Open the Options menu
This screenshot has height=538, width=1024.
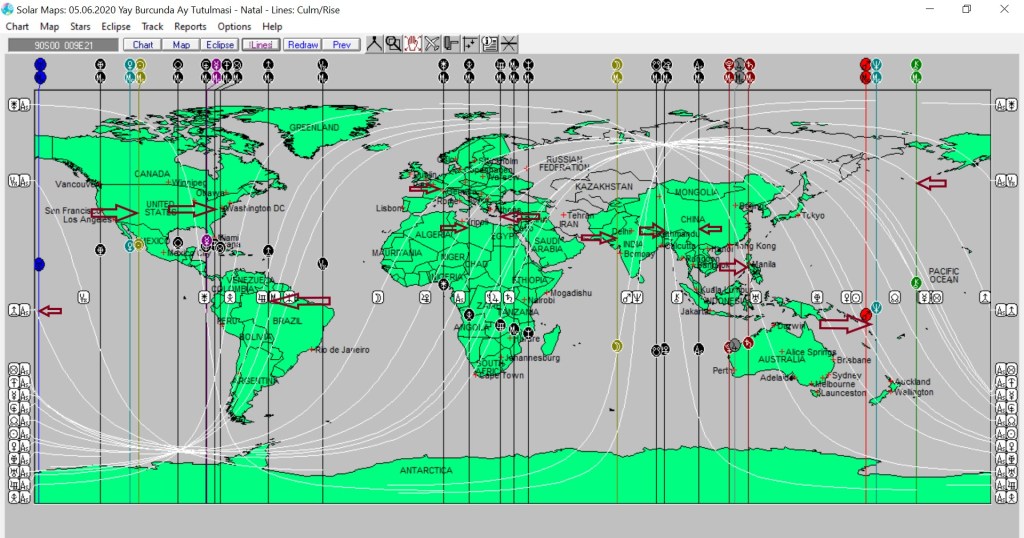(234, 26)
